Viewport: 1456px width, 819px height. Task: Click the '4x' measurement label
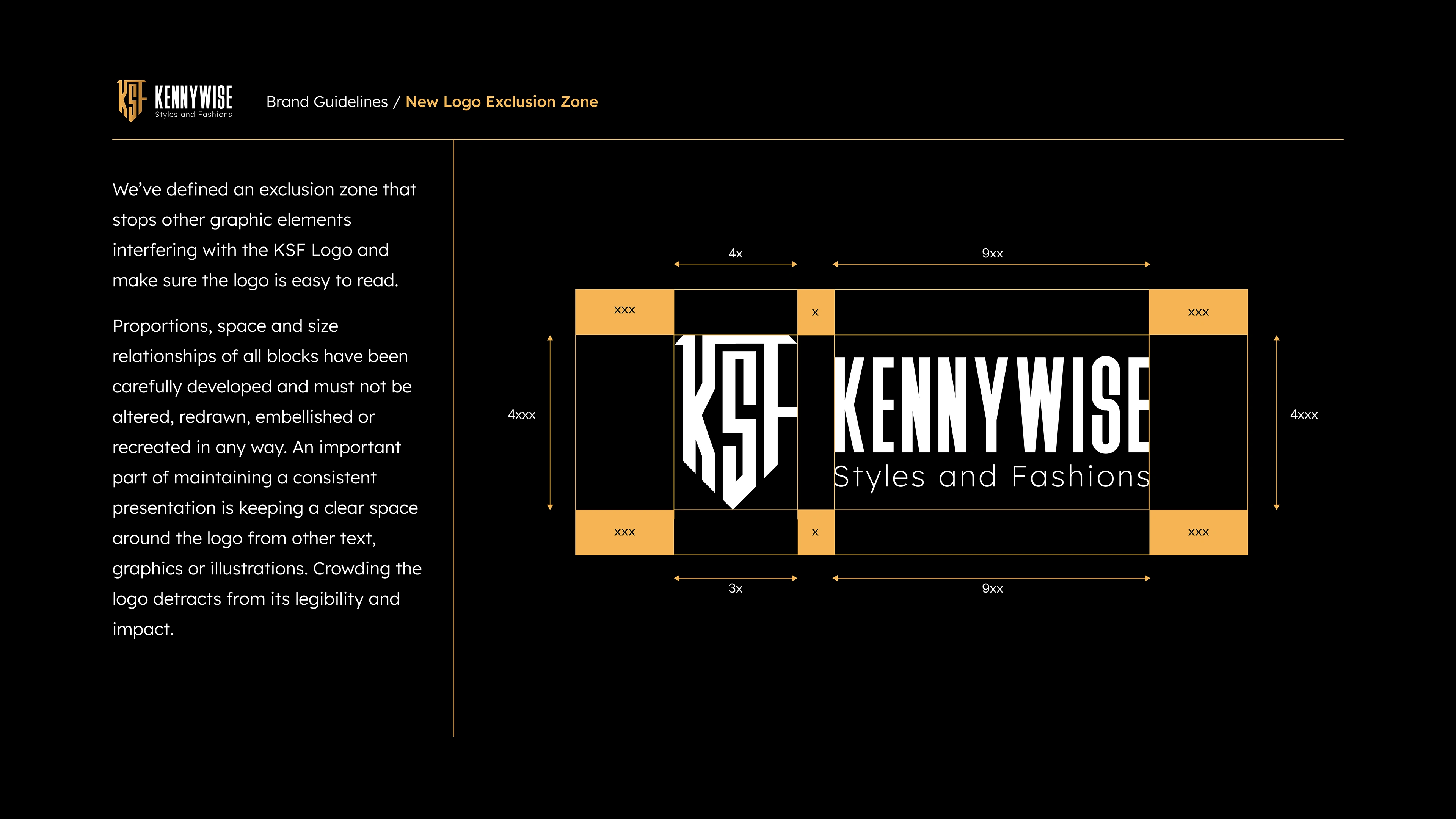point(735,253)
